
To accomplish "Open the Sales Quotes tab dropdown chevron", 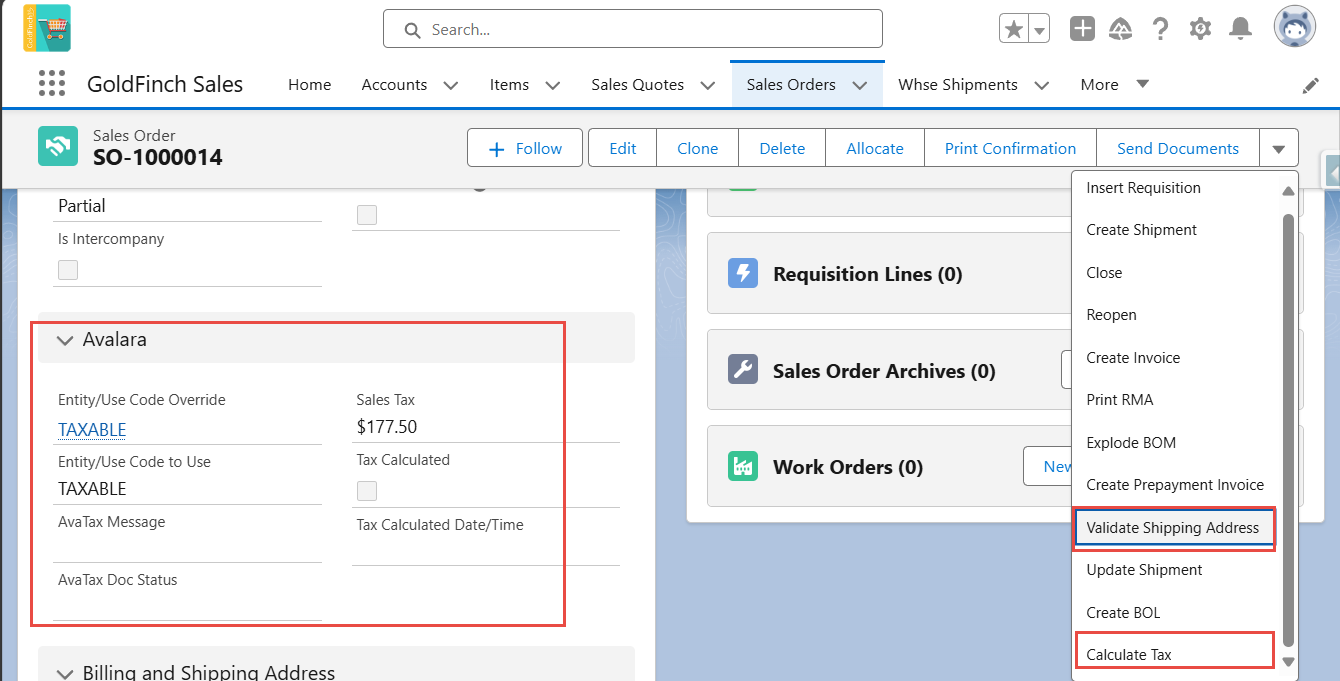I will [x=708, y=86].
